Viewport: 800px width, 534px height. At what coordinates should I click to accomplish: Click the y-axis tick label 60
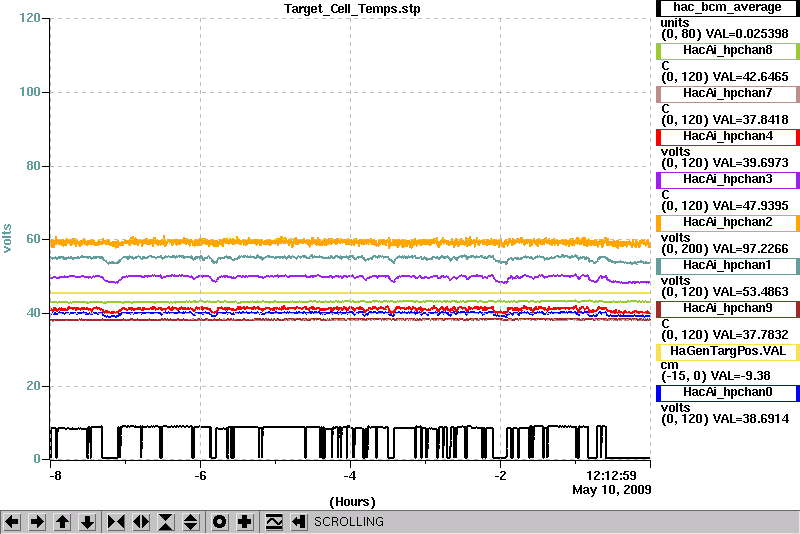pyautogui.click(x=33, y=239)
